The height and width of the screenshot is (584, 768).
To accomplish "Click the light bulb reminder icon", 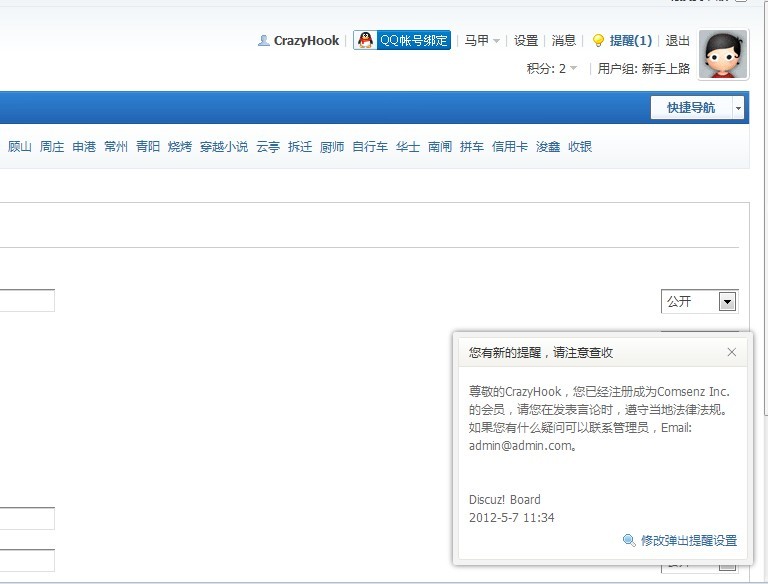I will coord(598,41).
